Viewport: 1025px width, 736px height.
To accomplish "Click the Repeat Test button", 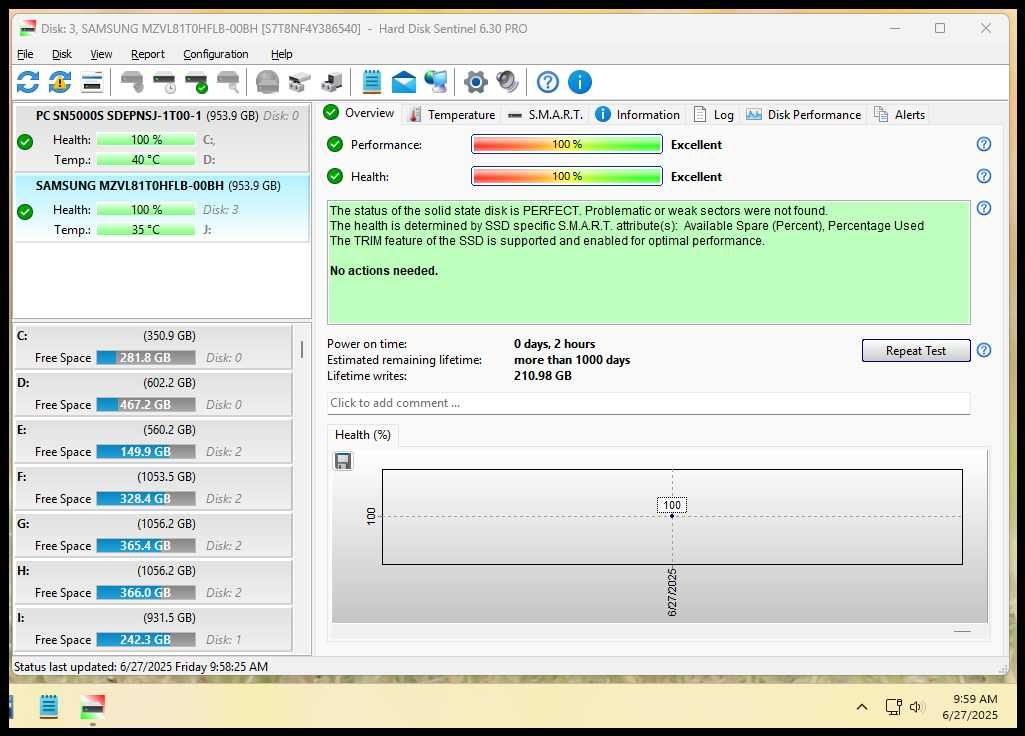I will pos(916,350).
